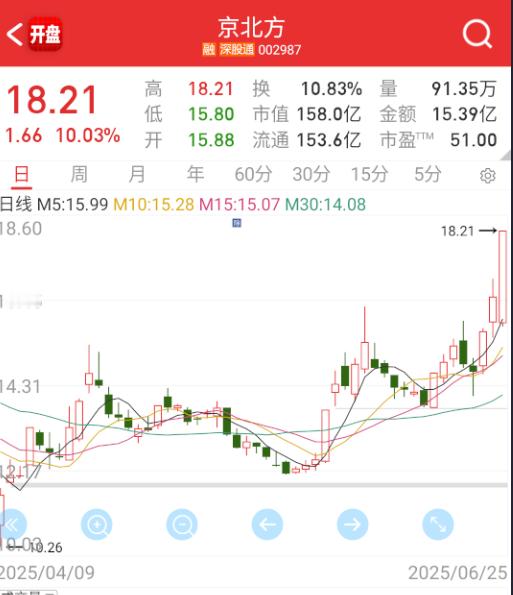Tap the zoom-in chart button

(x=97, y=525)
